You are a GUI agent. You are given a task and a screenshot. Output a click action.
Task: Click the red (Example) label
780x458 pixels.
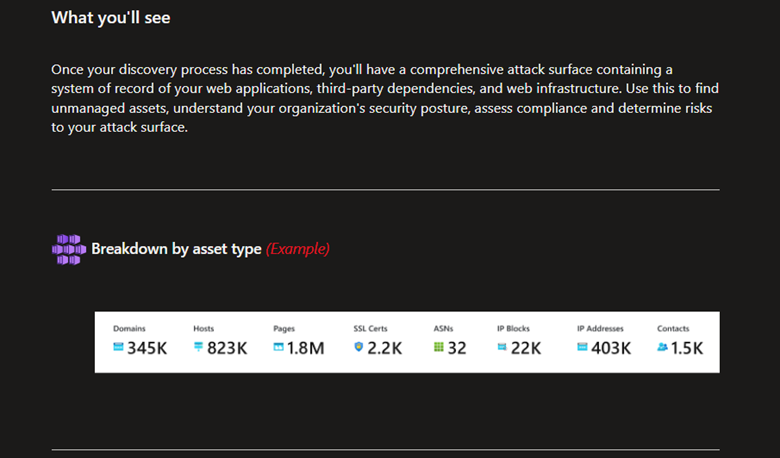297,249
